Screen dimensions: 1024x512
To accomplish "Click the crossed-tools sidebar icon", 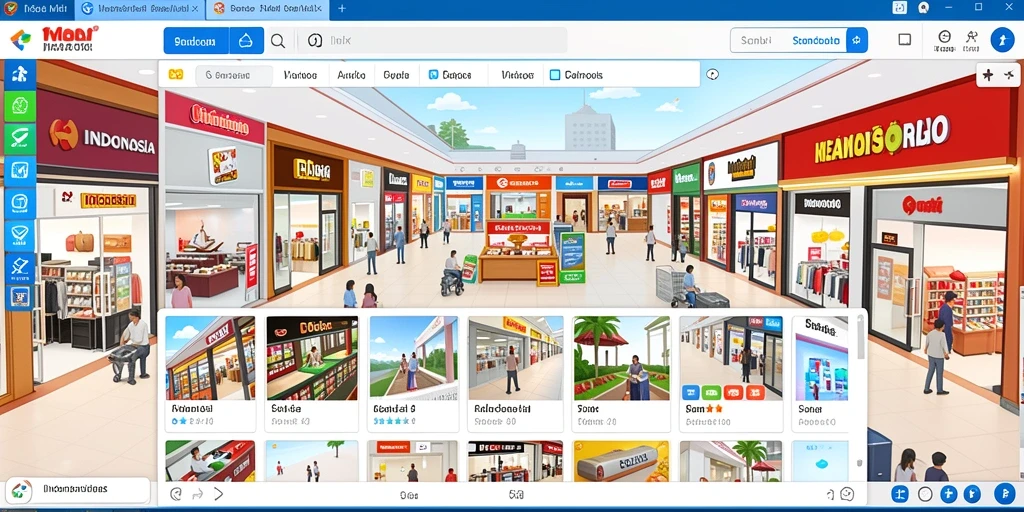I will click(x=20, y=266).
